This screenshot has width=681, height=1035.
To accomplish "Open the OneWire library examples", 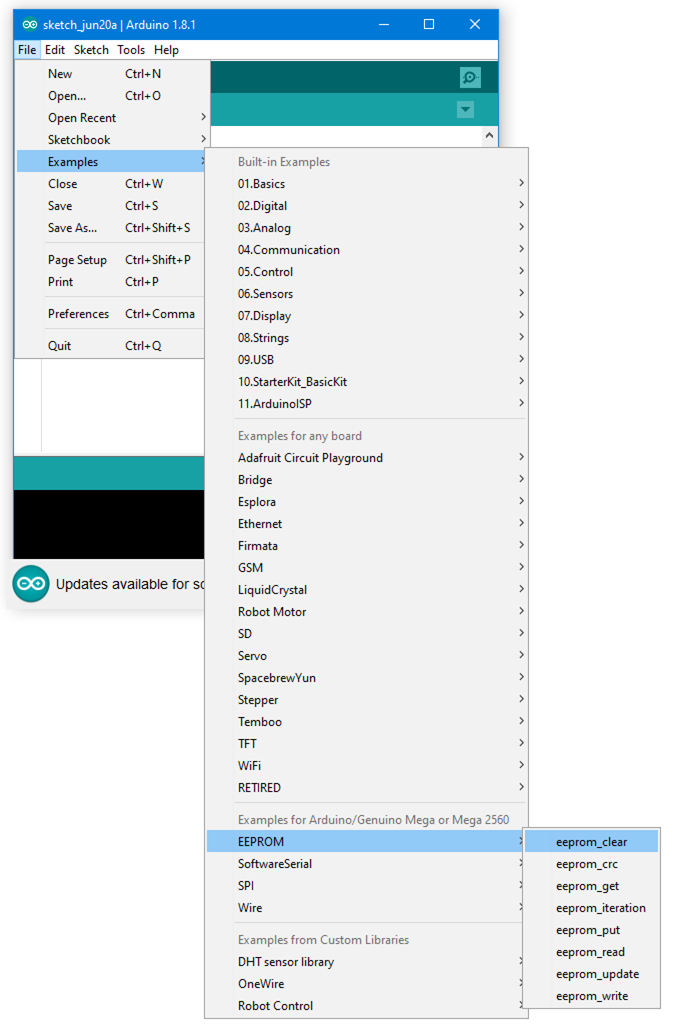I will [366, 984].
